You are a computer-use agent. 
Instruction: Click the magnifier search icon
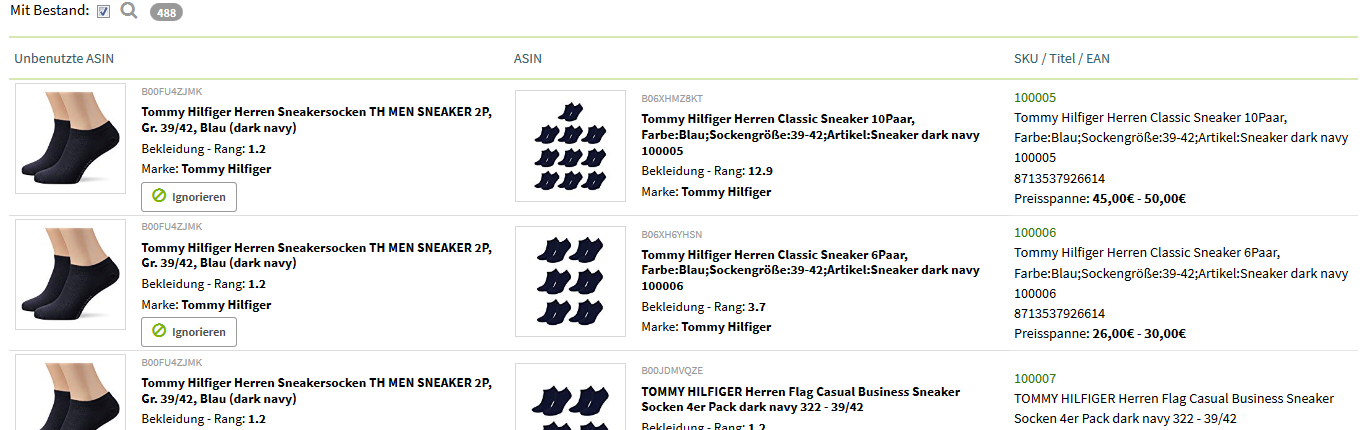129,11
